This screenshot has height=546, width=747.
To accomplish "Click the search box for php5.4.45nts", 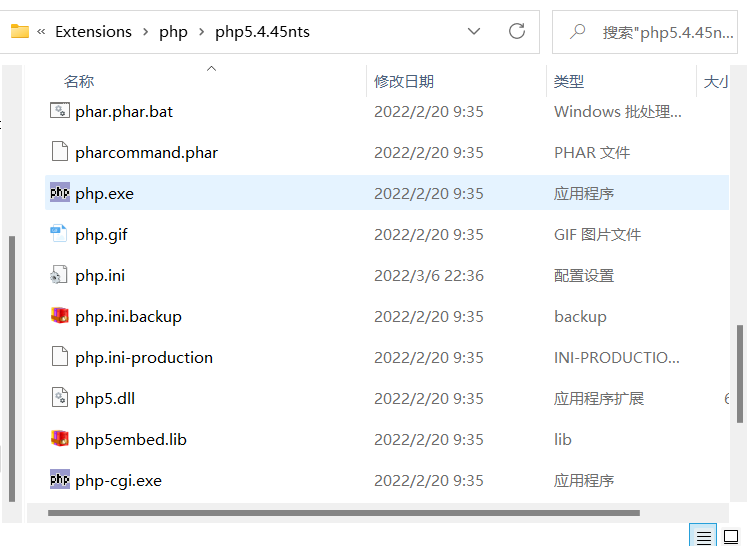I will (645, 32).
